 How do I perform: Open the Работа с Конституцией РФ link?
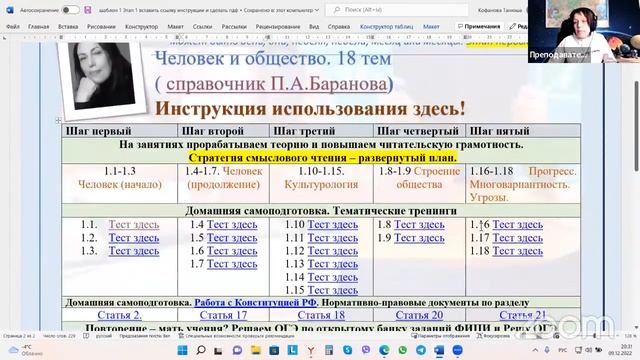[256, 302]
